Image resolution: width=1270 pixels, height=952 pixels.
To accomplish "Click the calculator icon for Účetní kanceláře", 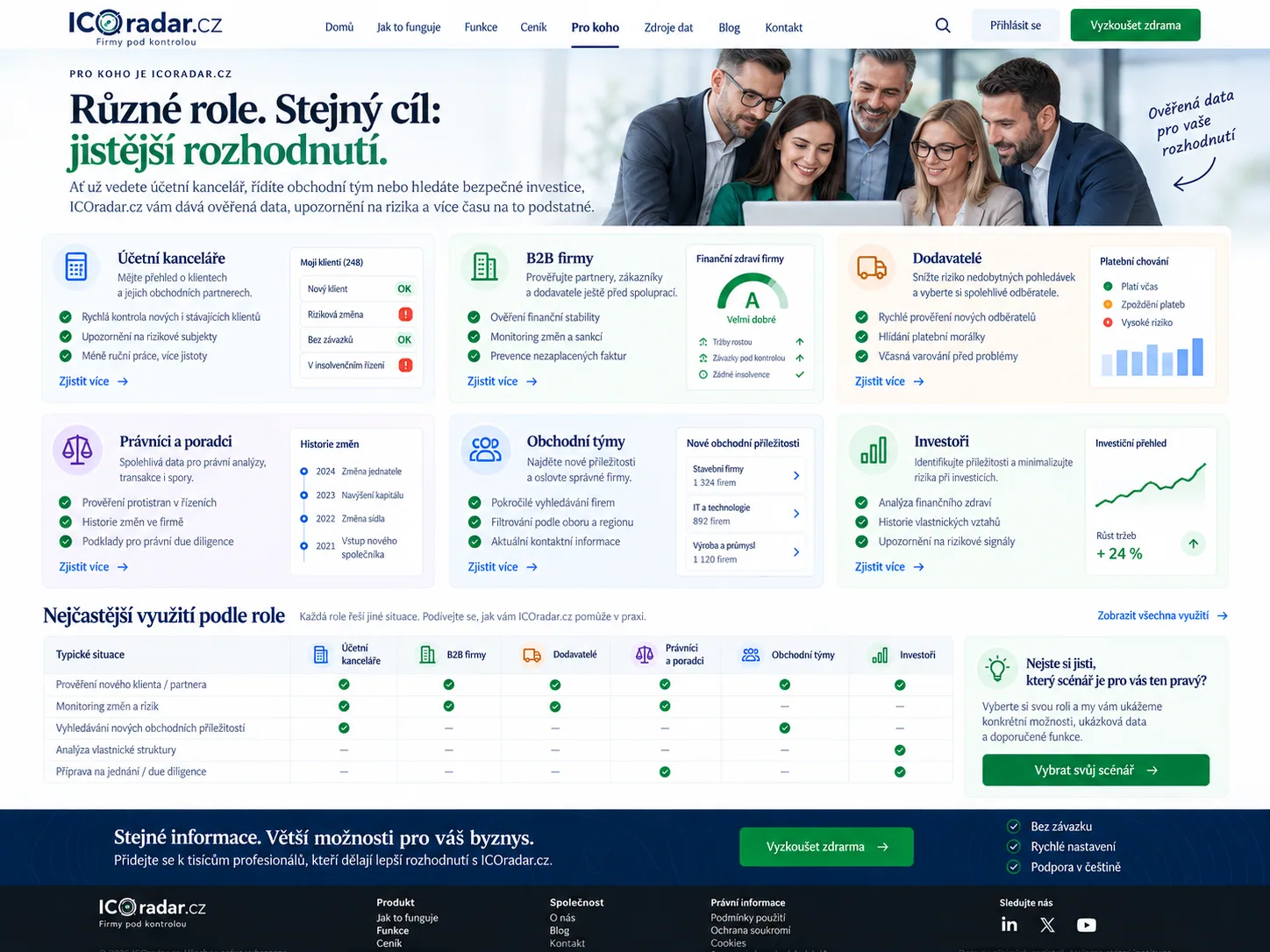I will 76,266.
